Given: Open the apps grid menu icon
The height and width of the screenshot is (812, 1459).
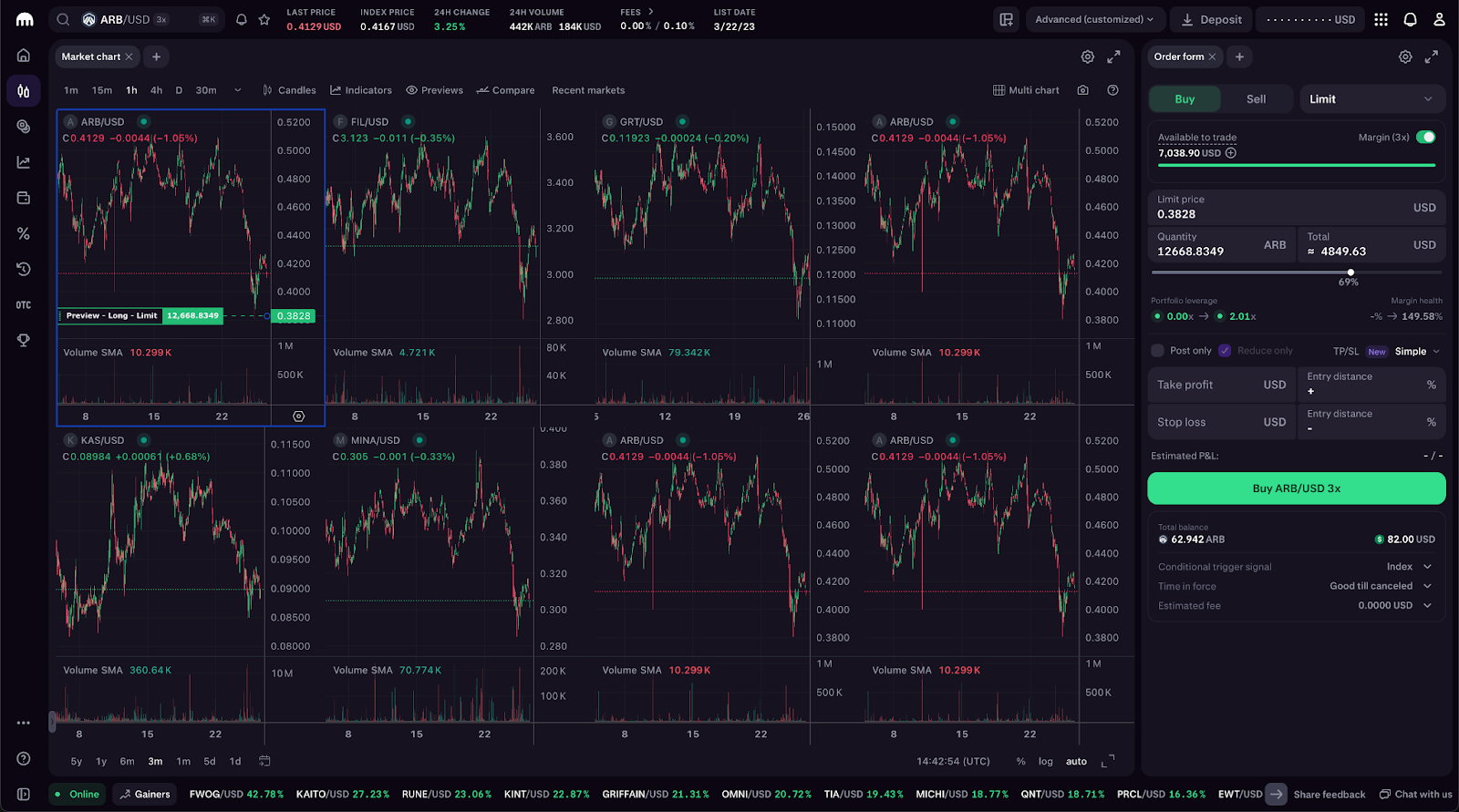Looking at the screenshot, I should (x=1381, y=19).
